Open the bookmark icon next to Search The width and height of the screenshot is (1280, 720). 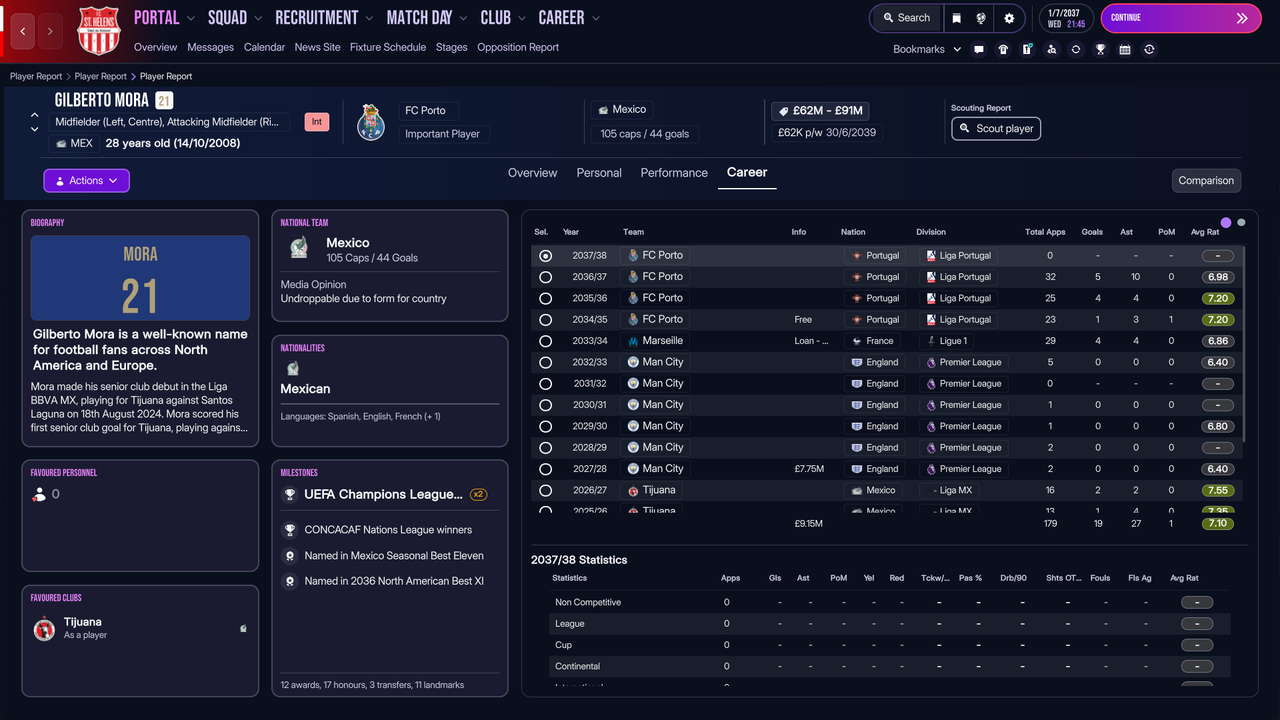click(x=957, y=18)
